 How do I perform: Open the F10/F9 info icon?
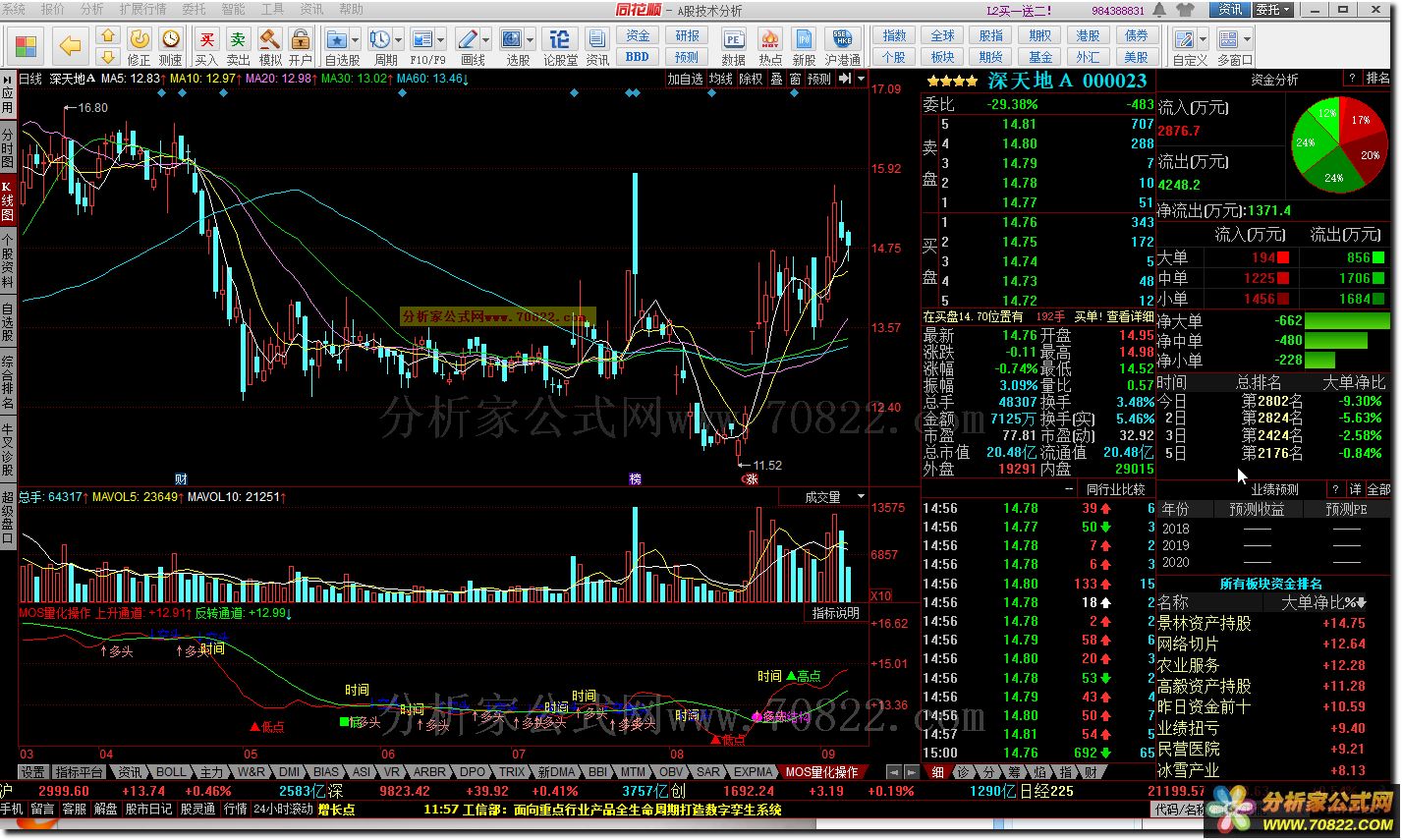pos(422,40)
